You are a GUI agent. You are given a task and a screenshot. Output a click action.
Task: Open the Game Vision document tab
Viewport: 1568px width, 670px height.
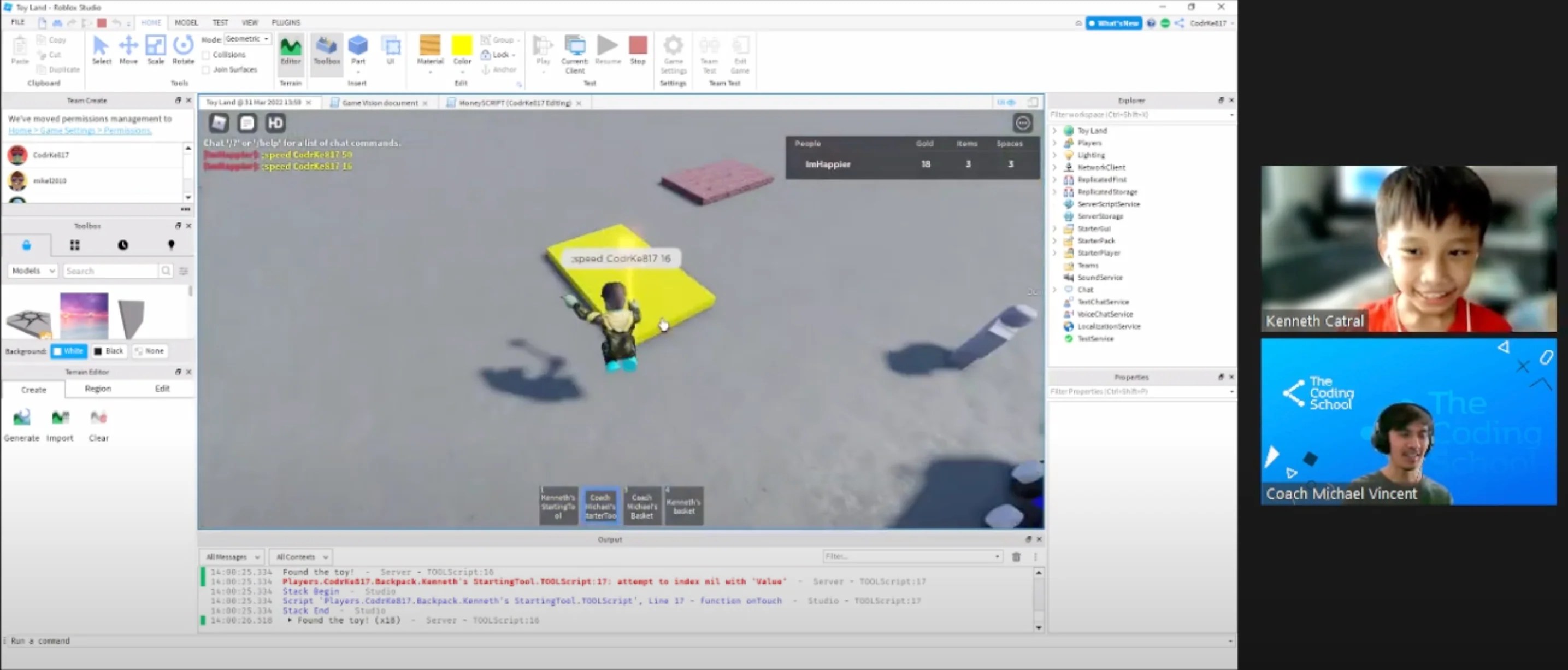[379, 102]
